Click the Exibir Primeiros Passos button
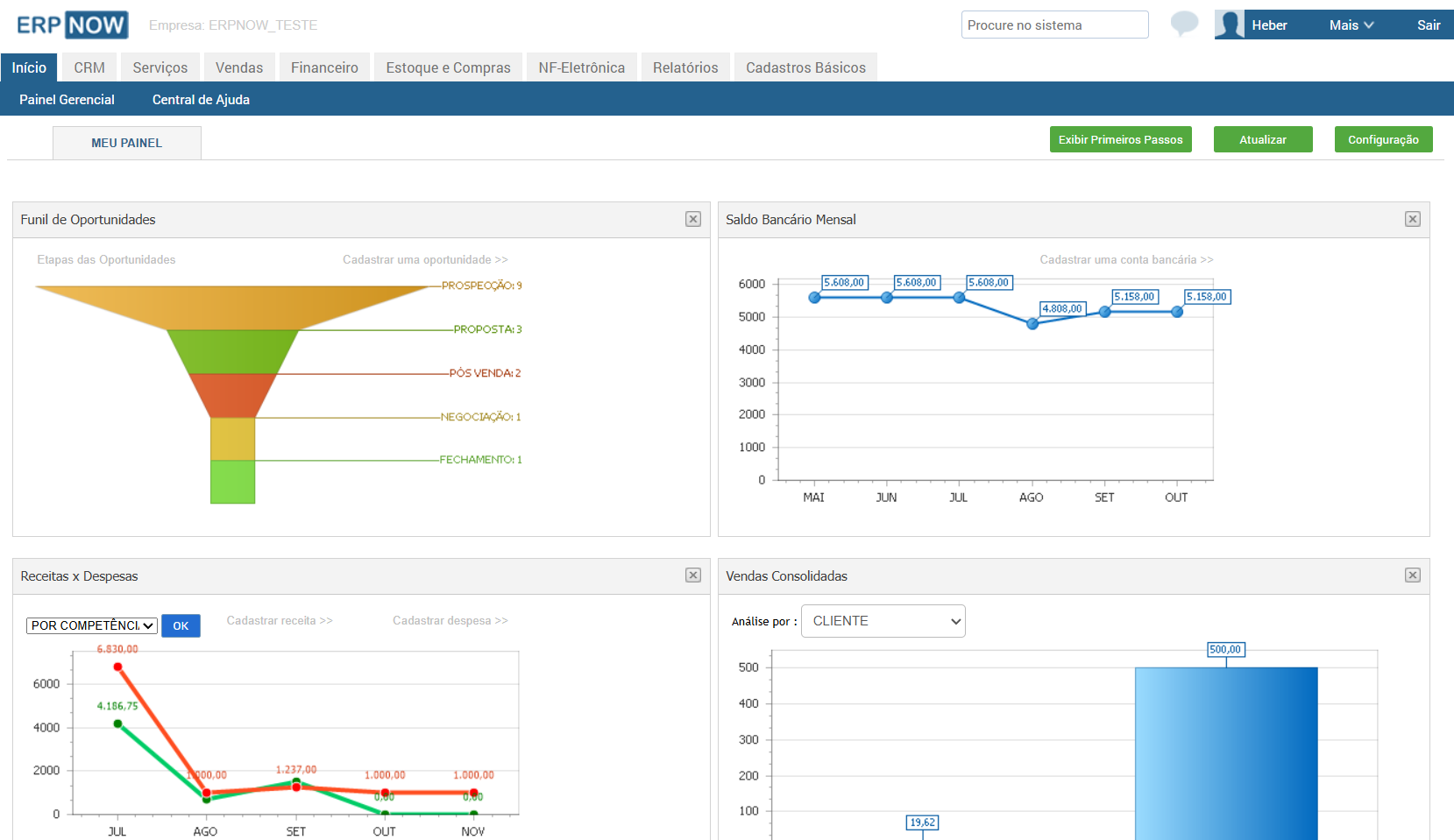The height and width of the screenshot is (840, 1454). click(1120, 139)
